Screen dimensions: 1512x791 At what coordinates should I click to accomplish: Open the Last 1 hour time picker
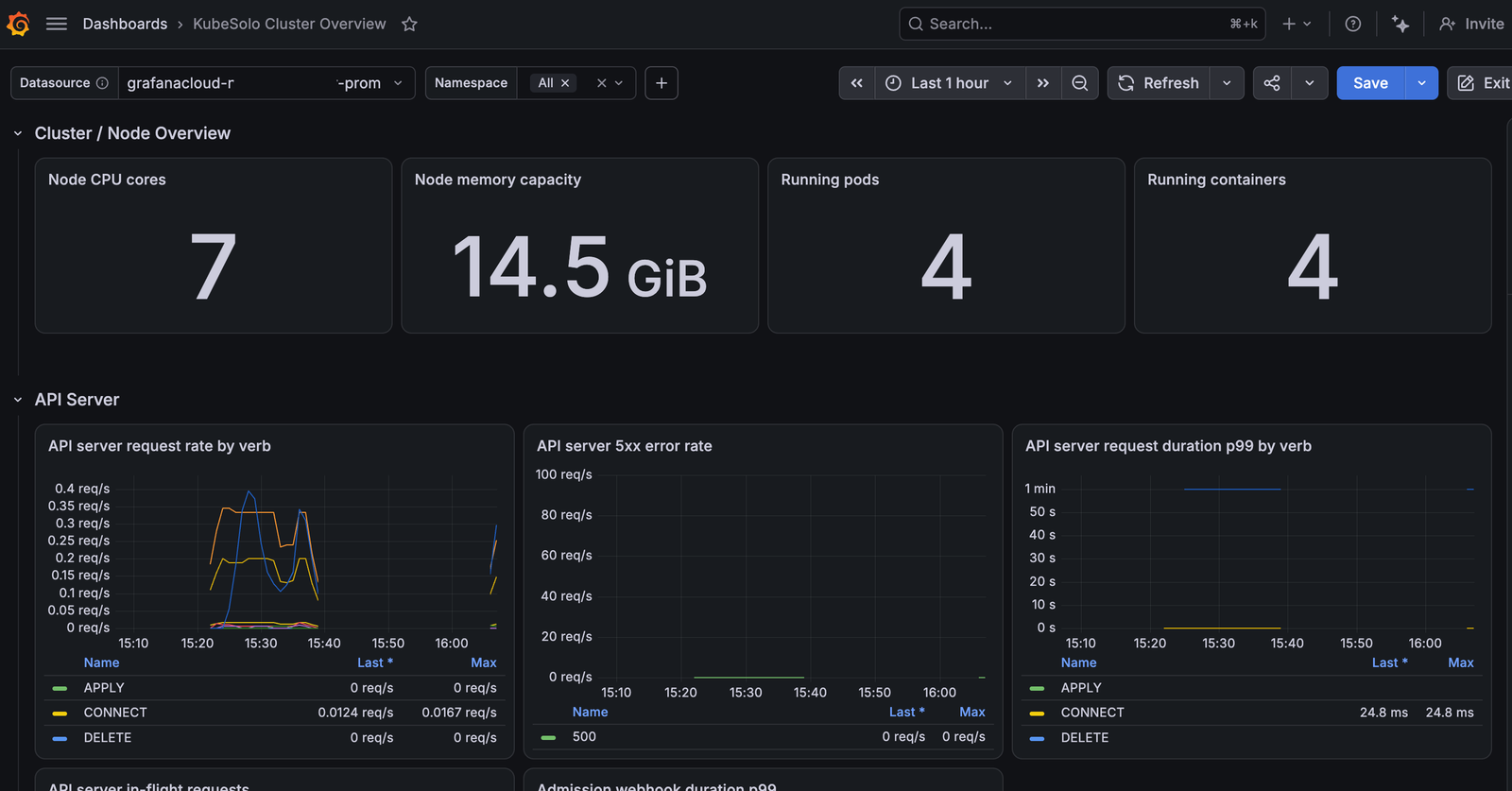950,83
